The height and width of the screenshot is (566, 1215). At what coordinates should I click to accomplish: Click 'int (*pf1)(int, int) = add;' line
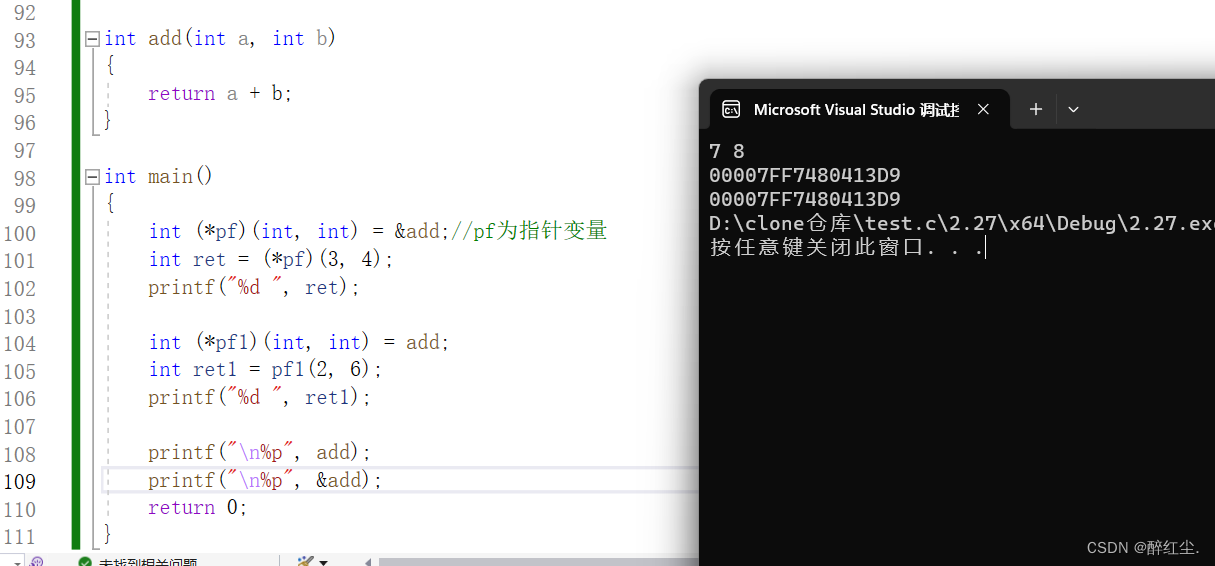(299, 342)
